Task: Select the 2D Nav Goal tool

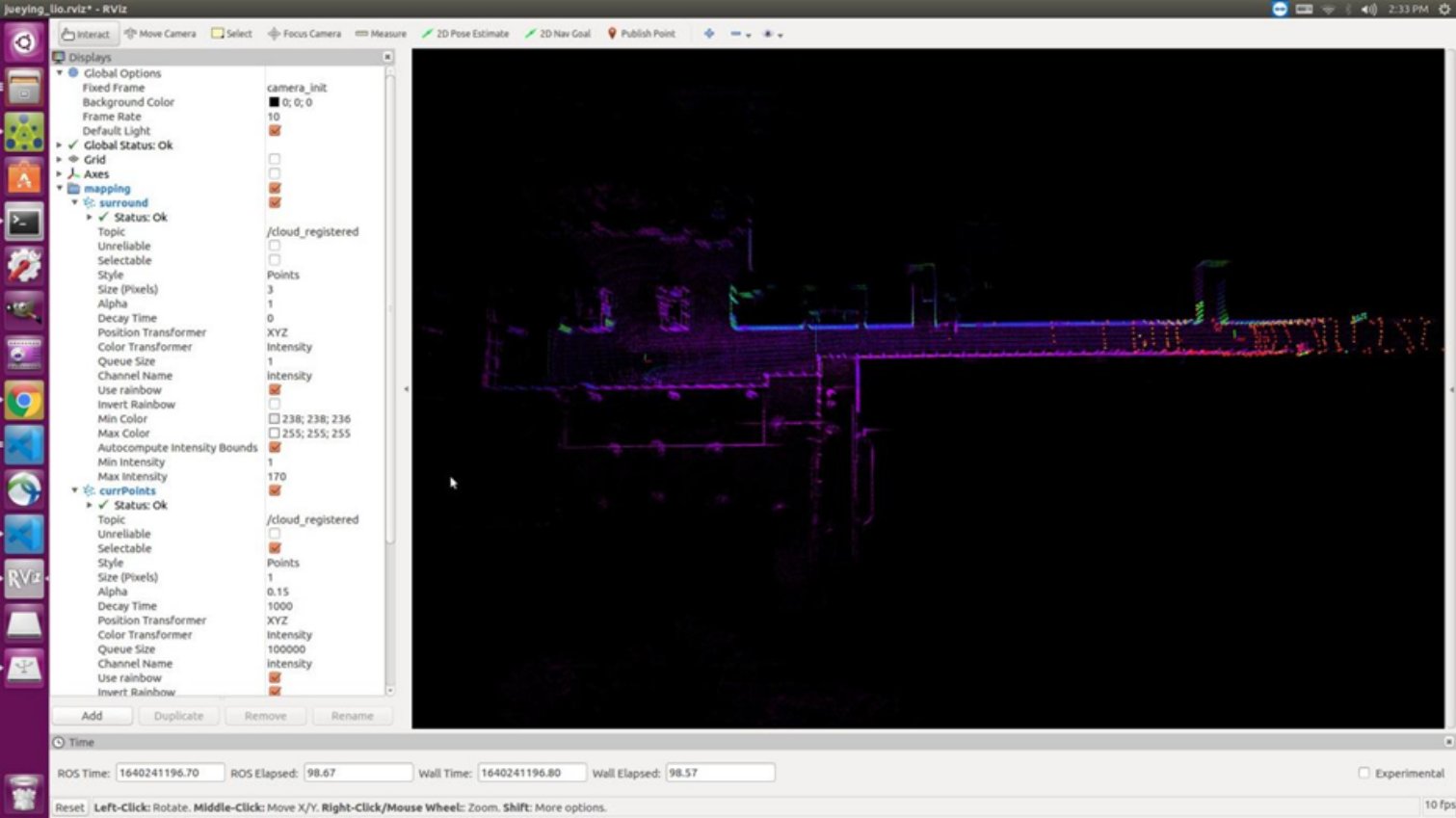Action: click(x=558, y=34)
